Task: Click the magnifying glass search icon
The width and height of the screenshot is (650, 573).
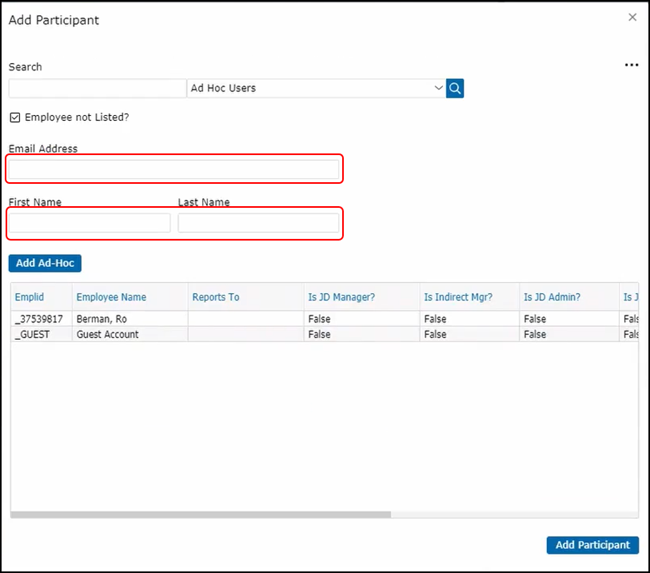Action: click(x=455, y=88)
